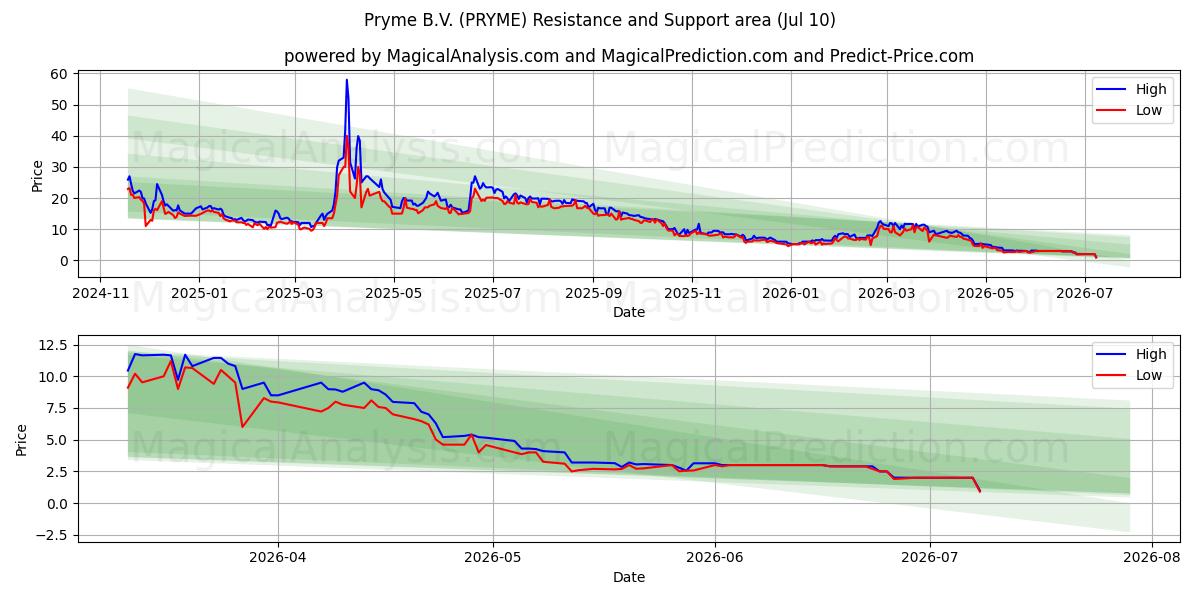
Task: Click the '2026-06' x-axis label of bottom chart
Action: (x=716, y=559)
